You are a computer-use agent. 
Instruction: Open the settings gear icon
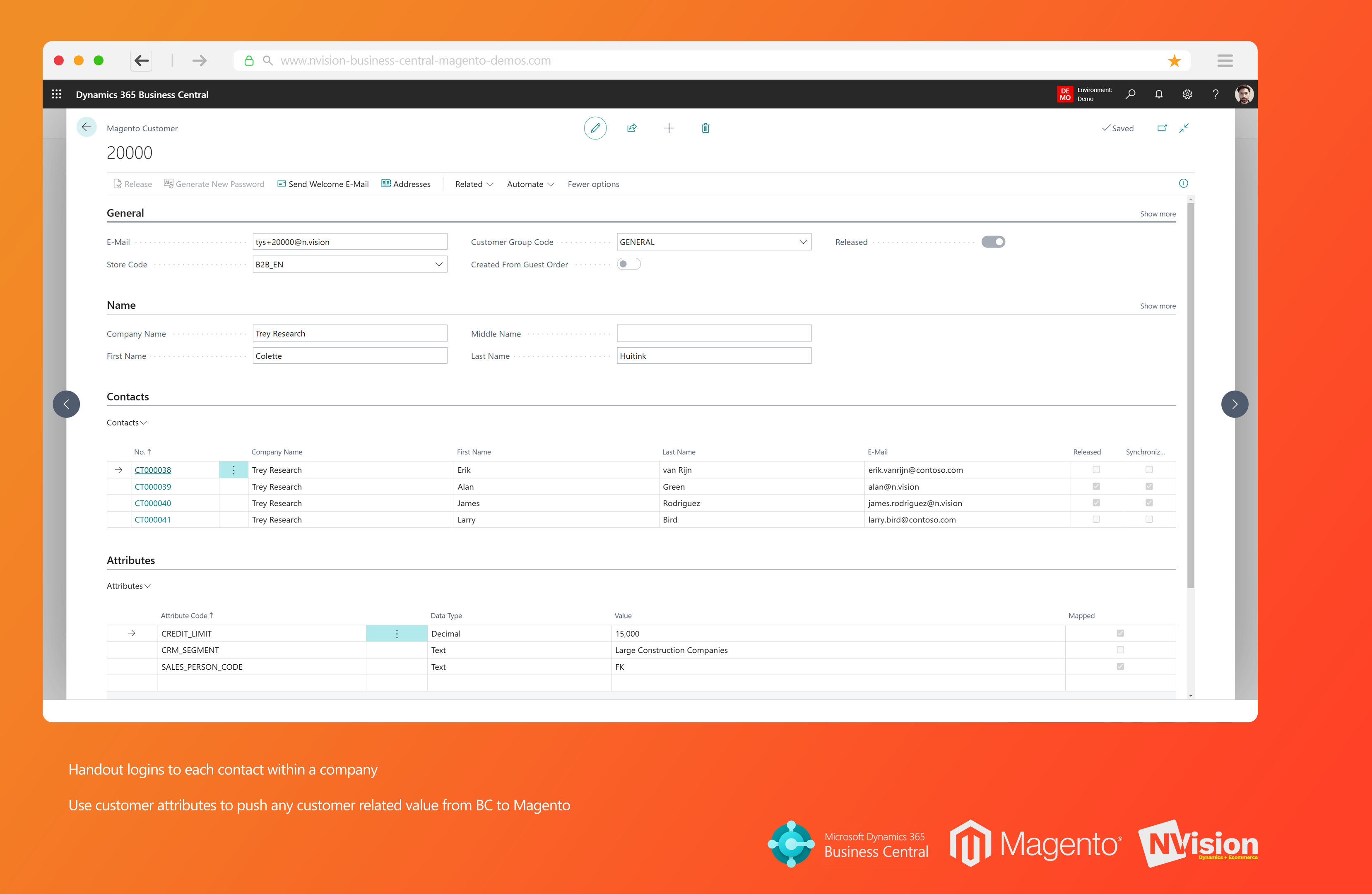(1187, 94)
